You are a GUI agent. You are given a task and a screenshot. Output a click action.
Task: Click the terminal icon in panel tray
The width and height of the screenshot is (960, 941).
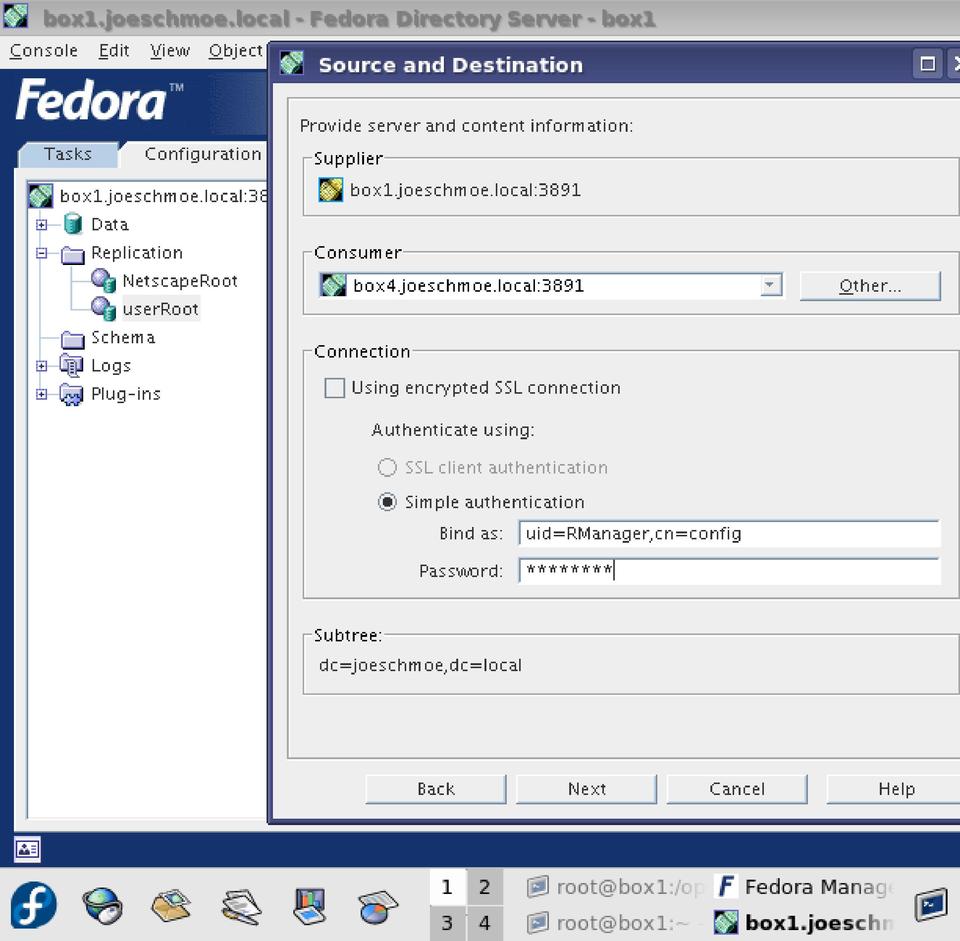[x=931, y=904]
